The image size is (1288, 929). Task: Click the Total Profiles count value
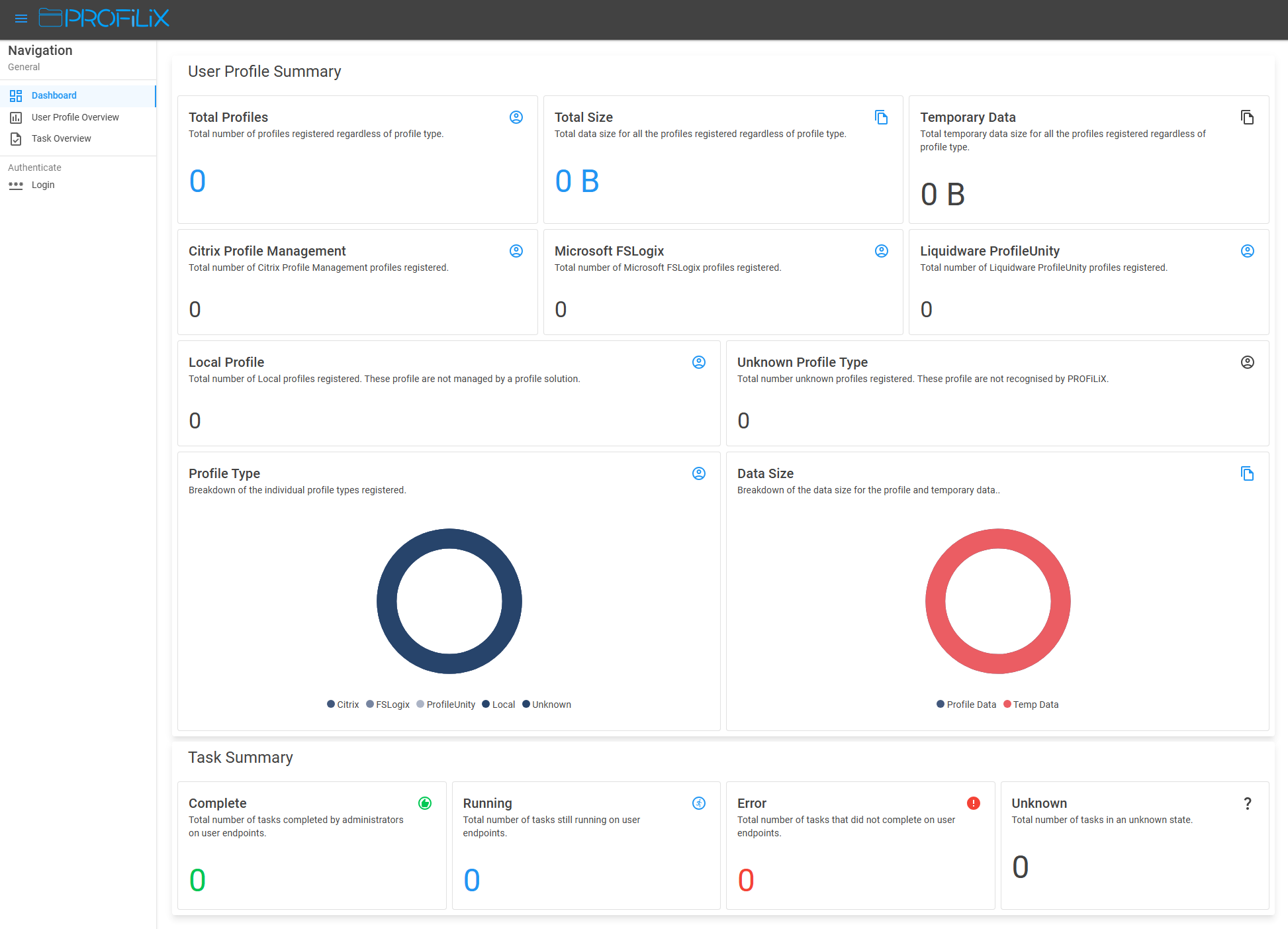coord(197,181)
